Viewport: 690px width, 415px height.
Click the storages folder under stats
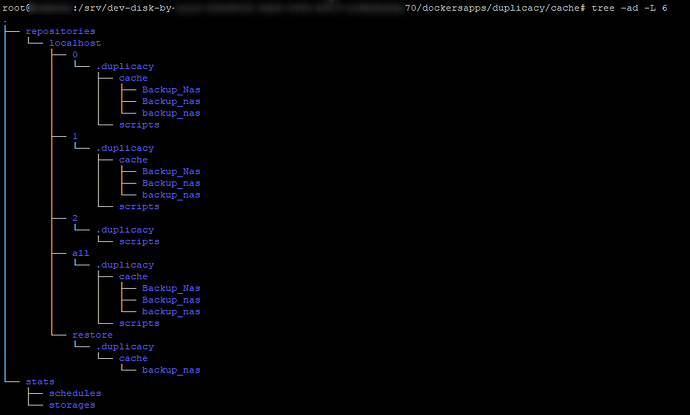point(72,405)
